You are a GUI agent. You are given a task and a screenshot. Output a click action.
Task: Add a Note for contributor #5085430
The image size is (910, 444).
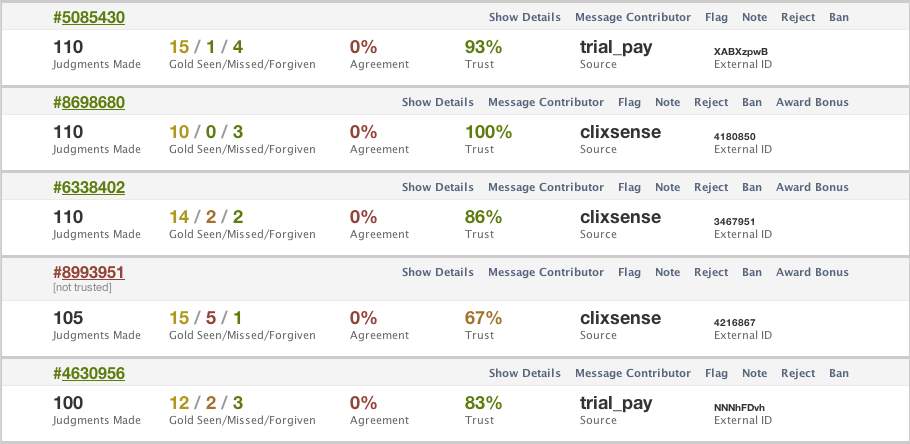(x=754, y=17)
